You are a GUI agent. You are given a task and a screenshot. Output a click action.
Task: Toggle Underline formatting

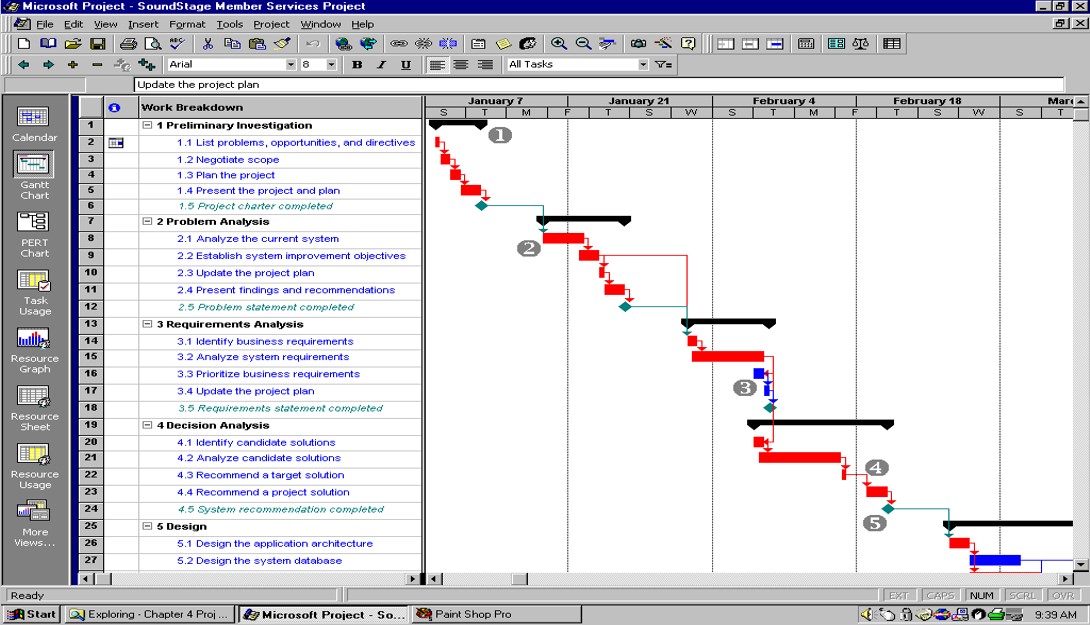405,65
